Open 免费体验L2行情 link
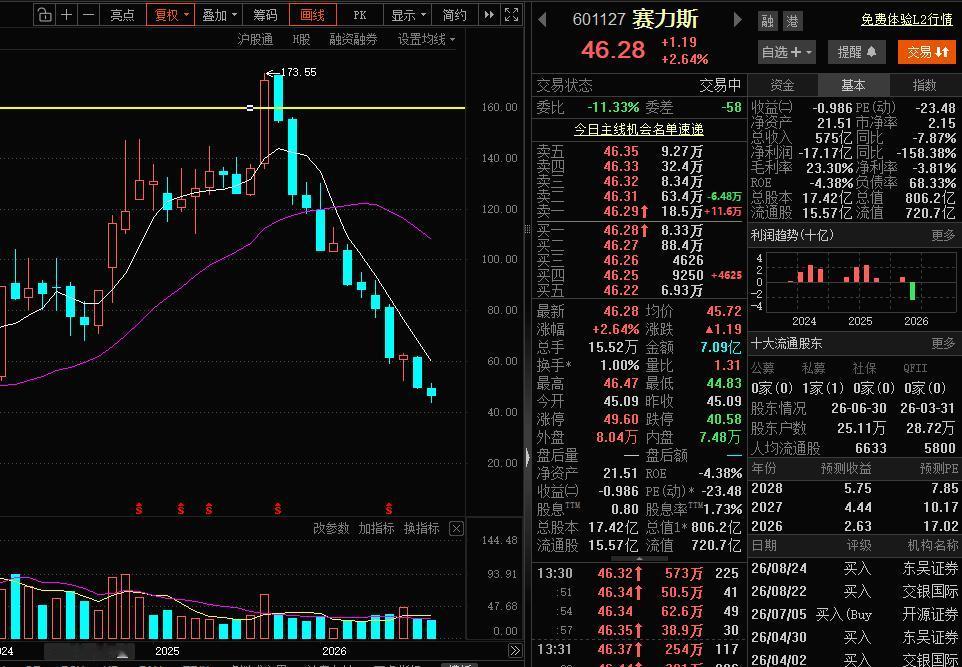Viewport: 962px width, 667px height. [906, 20]
